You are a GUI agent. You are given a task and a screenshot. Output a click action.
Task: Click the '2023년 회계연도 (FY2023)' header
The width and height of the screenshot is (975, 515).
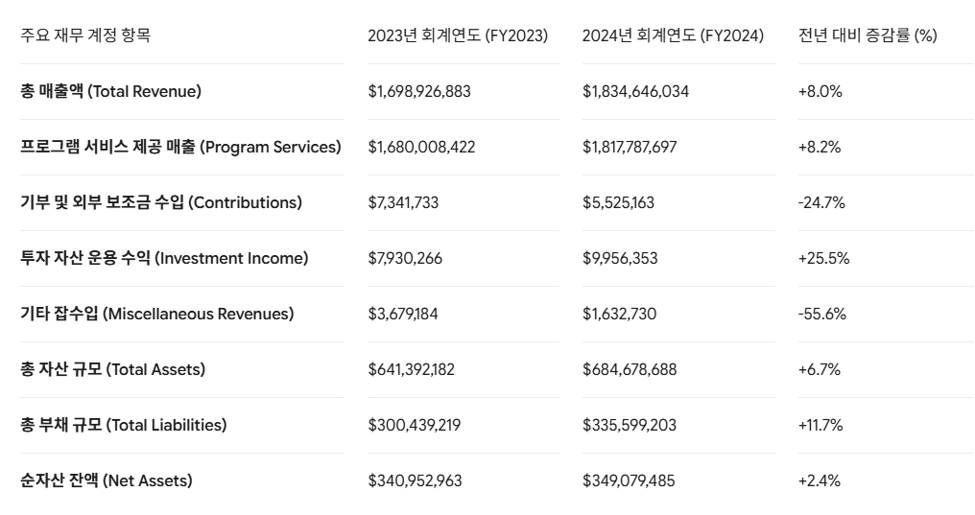click(x=458, y=35)
